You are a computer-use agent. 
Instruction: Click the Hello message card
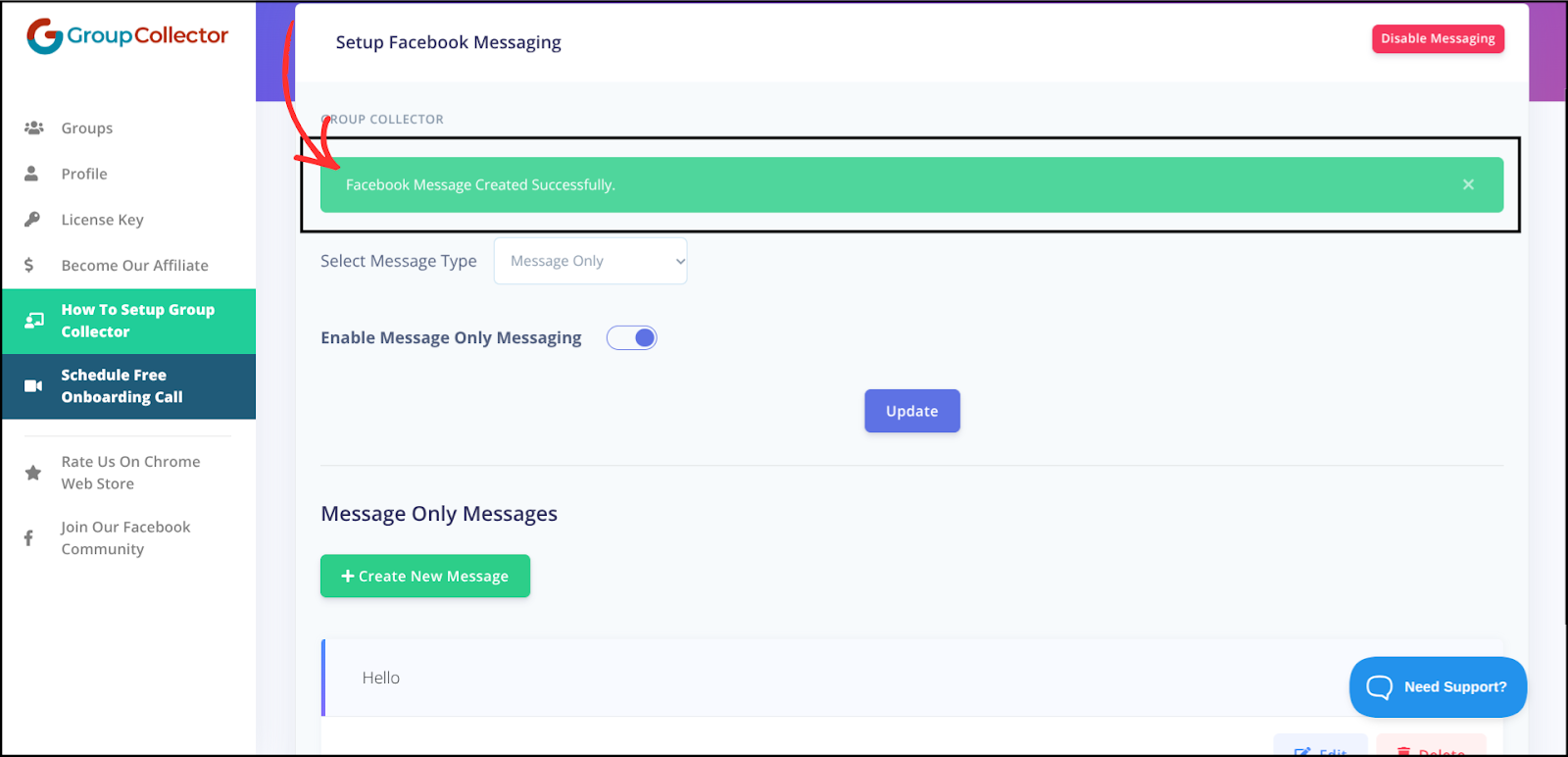(x=911, y=678)
